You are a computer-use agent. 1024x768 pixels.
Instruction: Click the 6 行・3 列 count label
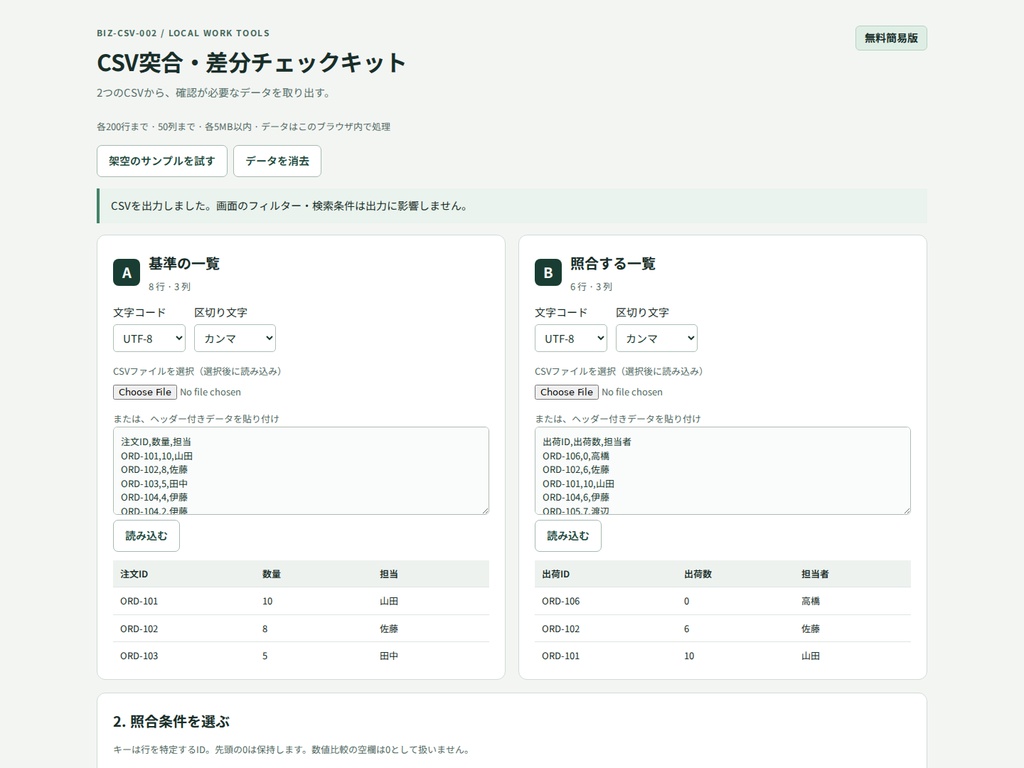coord(591,287)
